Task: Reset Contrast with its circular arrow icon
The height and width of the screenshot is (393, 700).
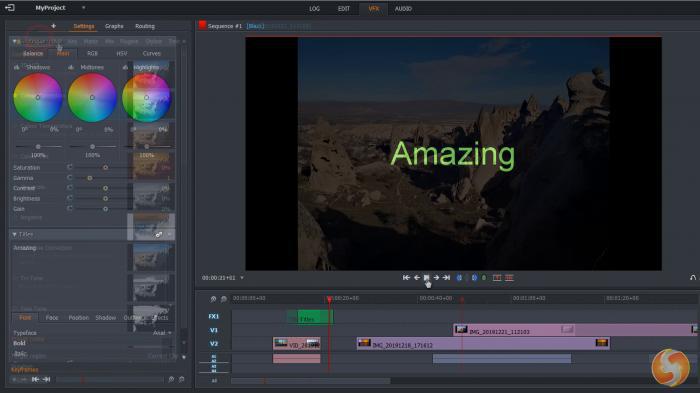Action: (70, 188)
